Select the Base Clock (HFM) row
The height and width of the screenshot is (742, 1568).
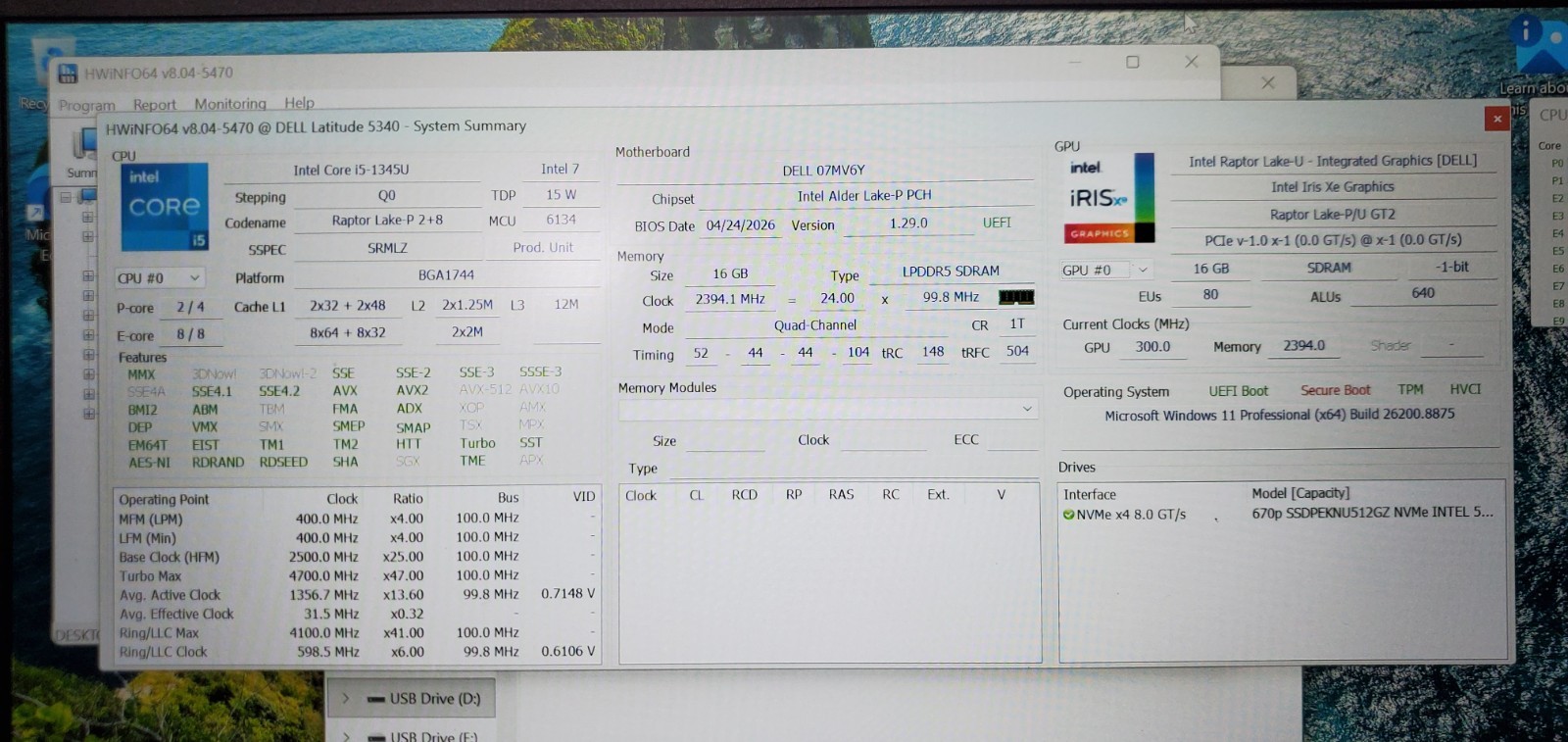pos(358,557)
